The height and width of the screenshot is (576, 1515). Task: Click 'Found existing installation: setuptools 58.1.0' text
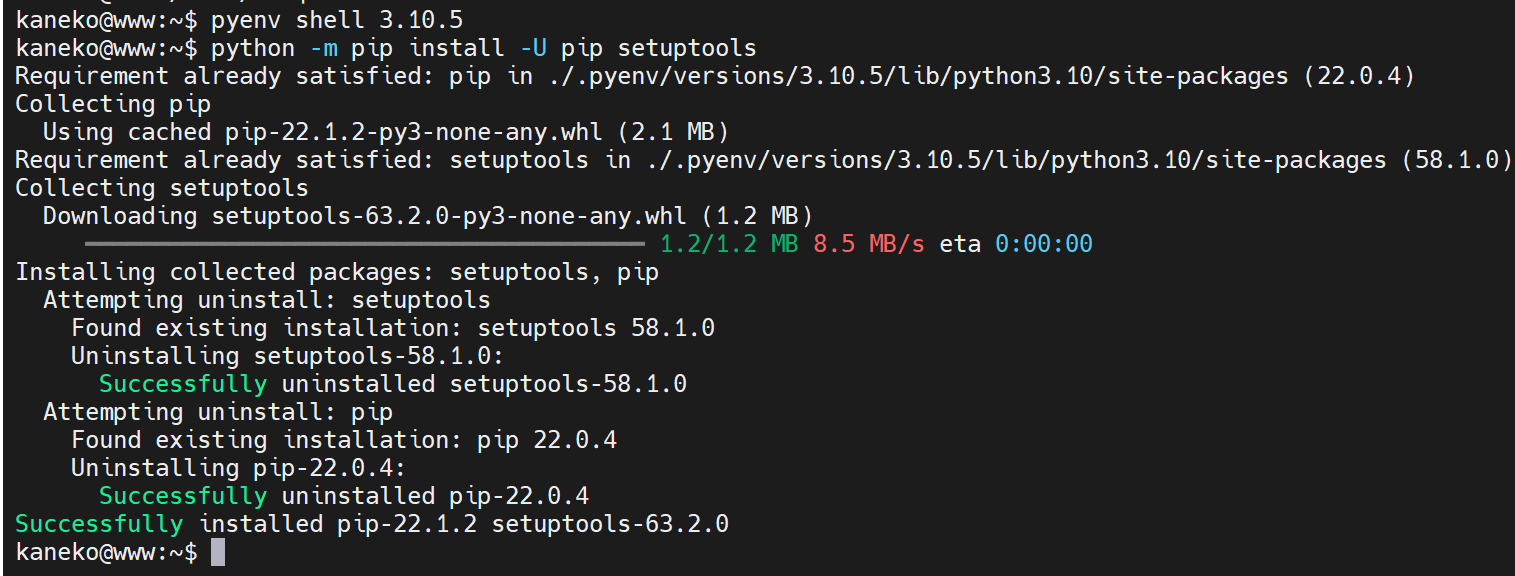(x=393, y=328)
